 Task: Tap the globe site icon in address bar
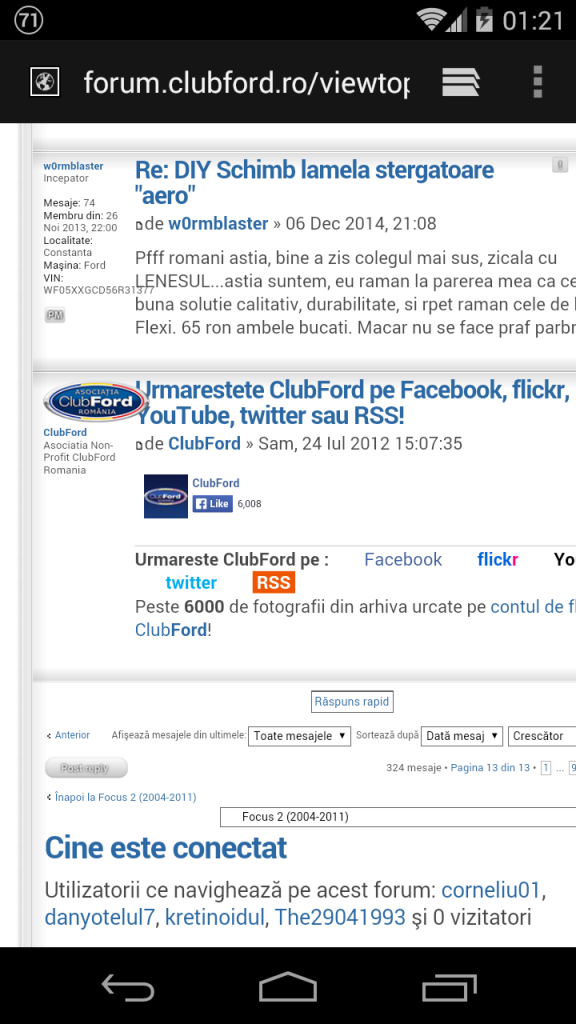45,82
